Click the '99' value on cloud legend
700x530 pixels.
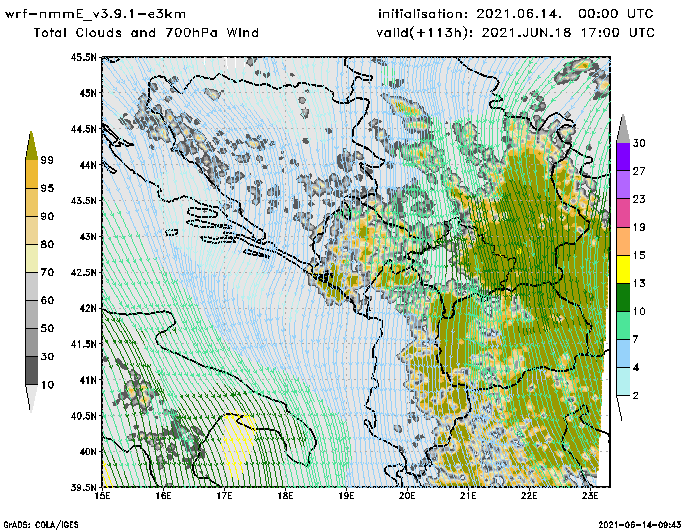point(47,160)
